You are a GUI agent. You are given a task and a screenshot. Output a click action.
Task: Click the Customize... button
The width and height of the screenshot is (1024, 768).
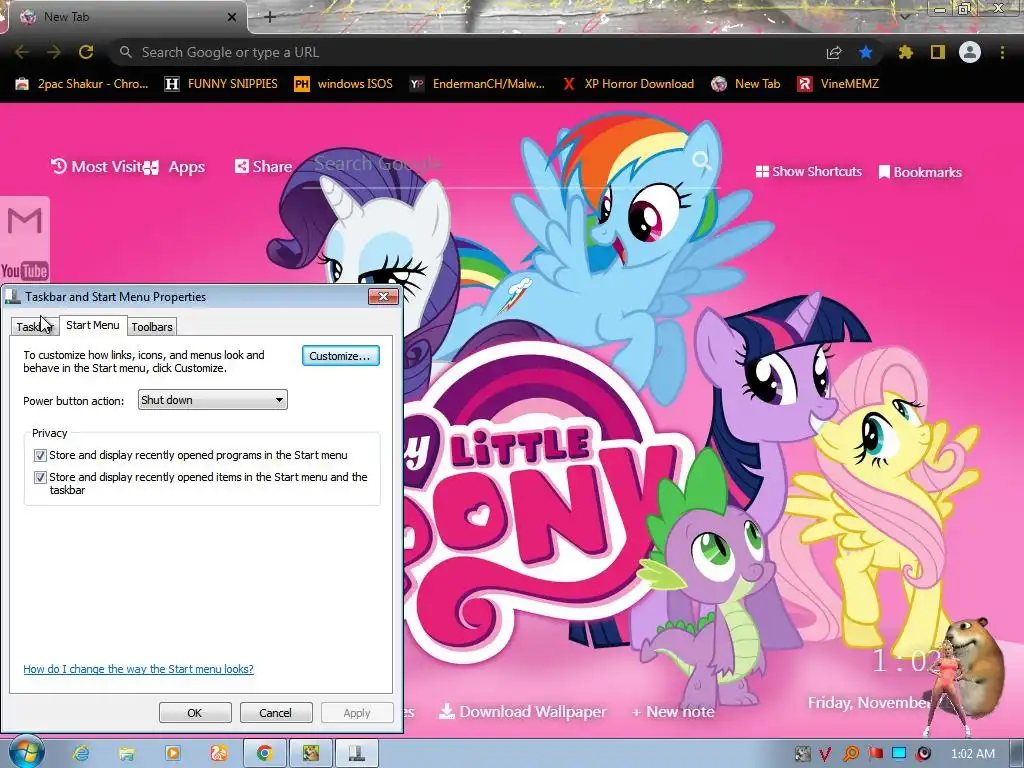(x=340, y=356)
